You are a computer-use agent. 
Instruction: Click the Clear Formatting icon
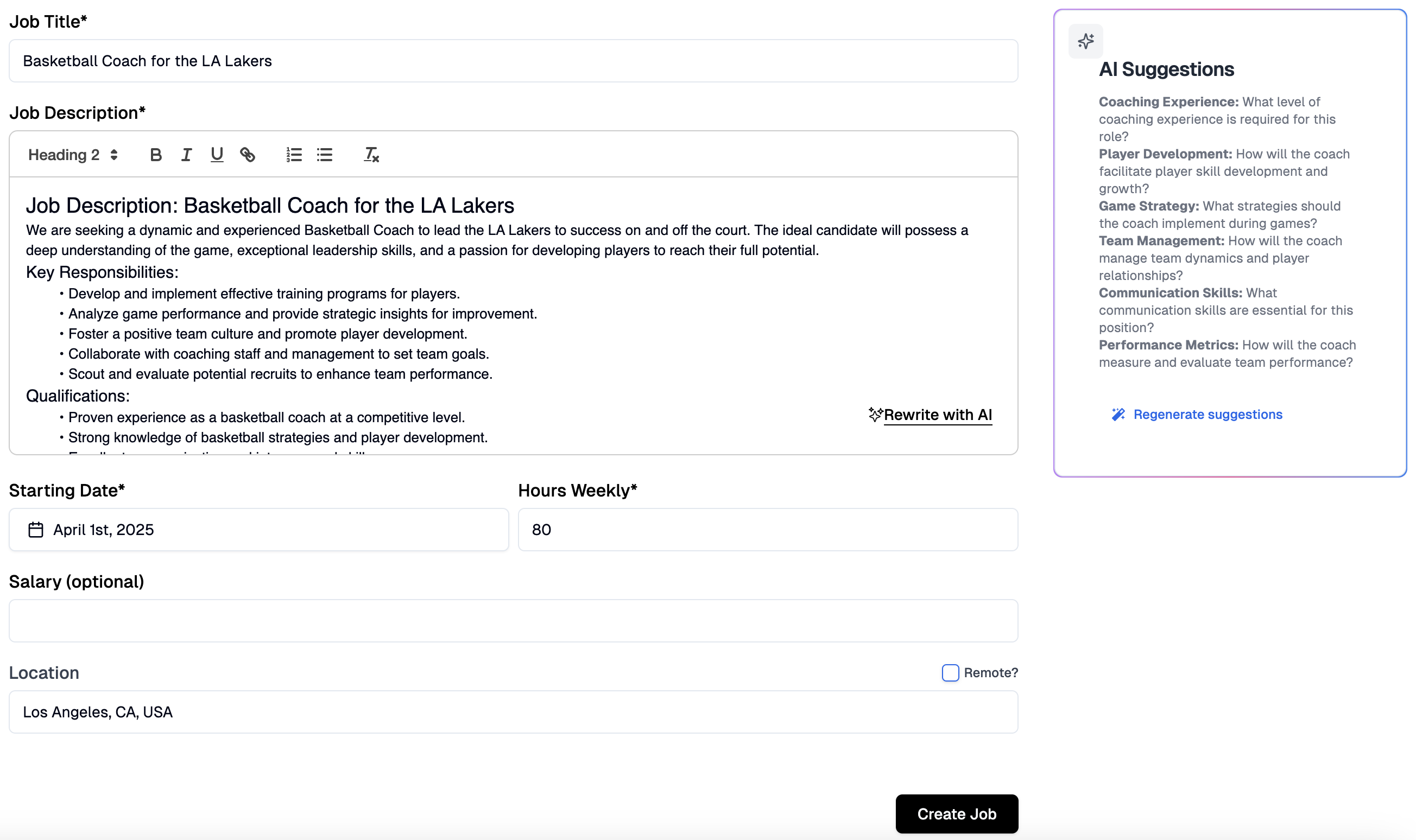[x=370, y=155]
